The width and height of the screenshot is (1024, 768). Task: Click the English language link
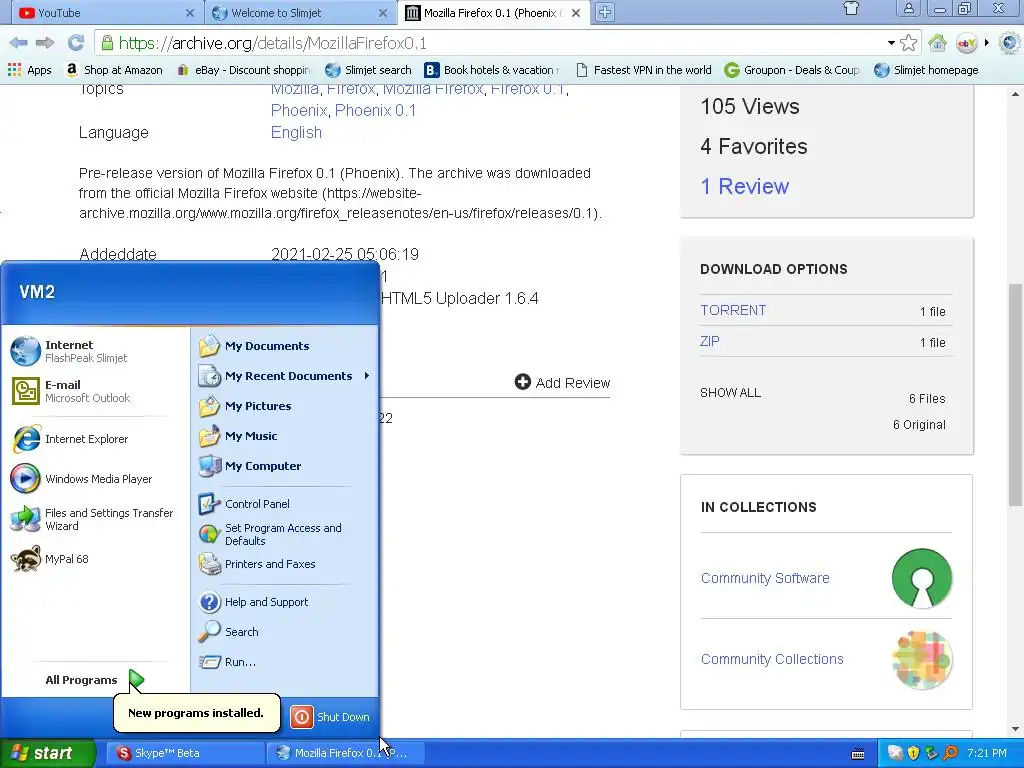click(x=296, y=133)
